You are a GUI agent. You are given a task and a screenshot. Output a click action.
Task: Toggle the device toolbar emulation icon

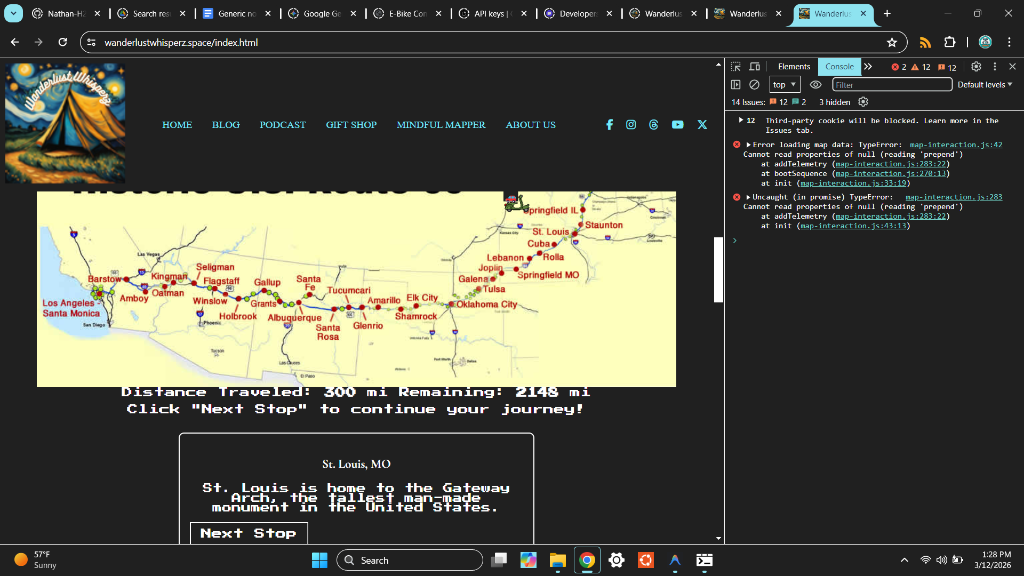point(754,67)
